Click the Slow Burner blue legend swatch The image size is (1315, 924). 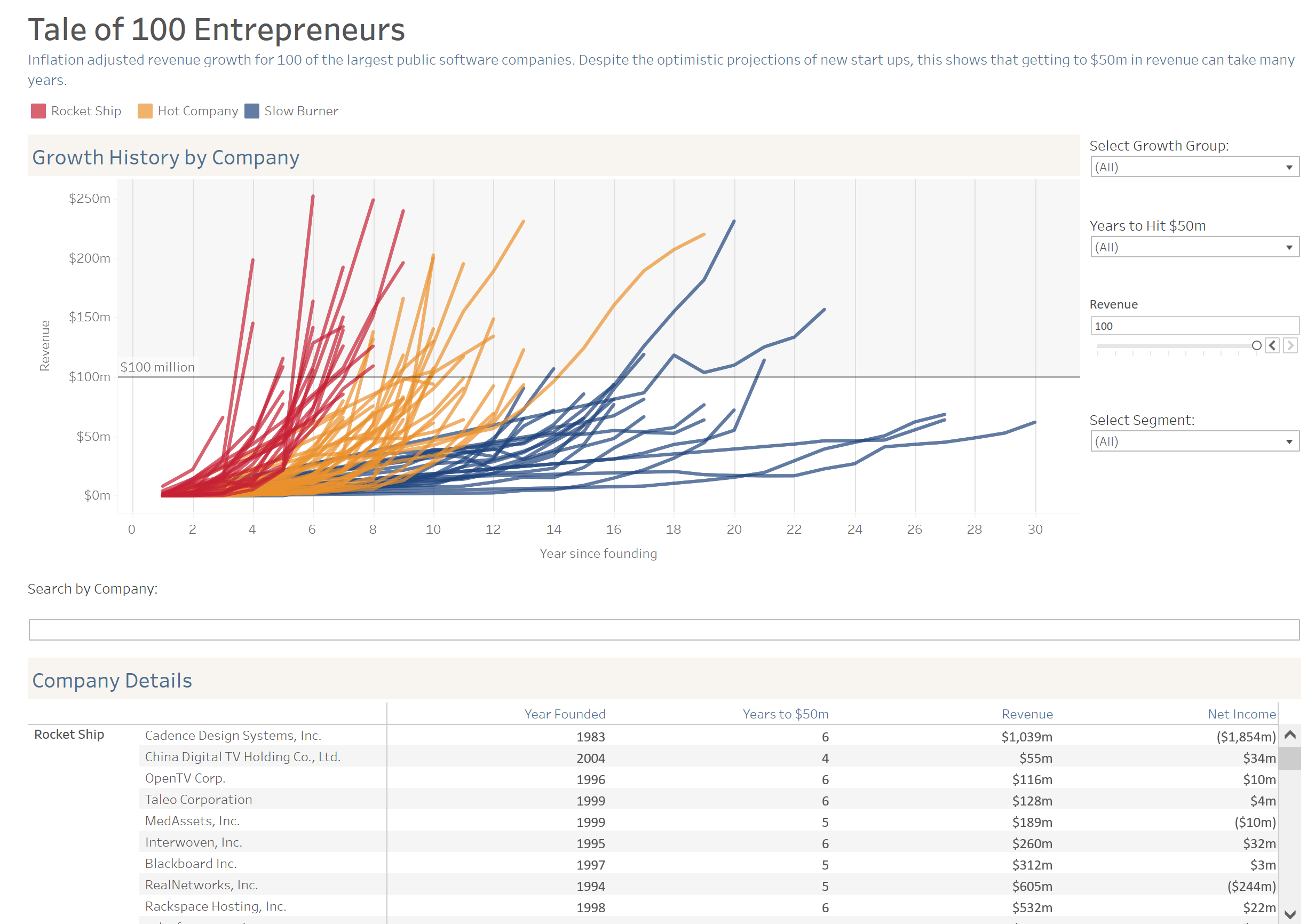pyautogui.click(x=251, y=111)
